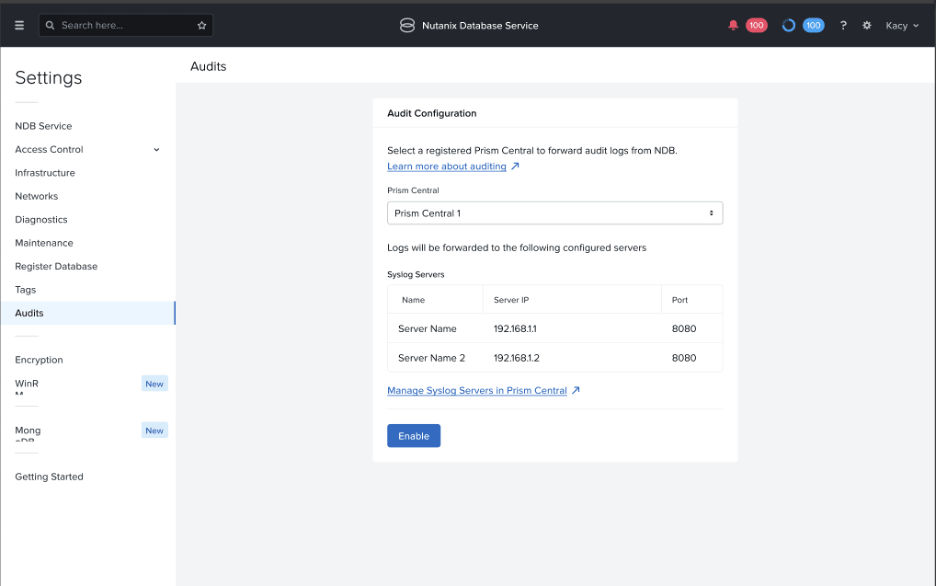Click the New badge next to MongoDB
This screenshot has width=936, height=586.
point(154,430)
